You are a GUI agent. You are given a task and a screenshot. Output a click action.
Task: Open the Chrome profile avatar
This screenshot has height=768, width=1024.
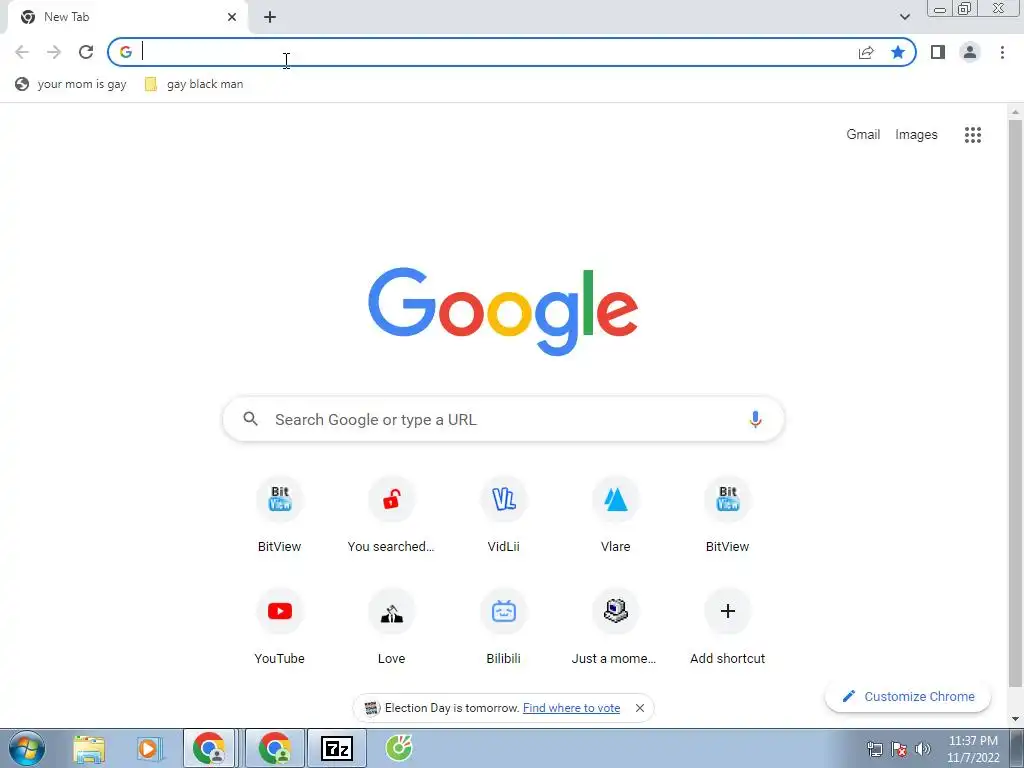[x=970, y=52]
